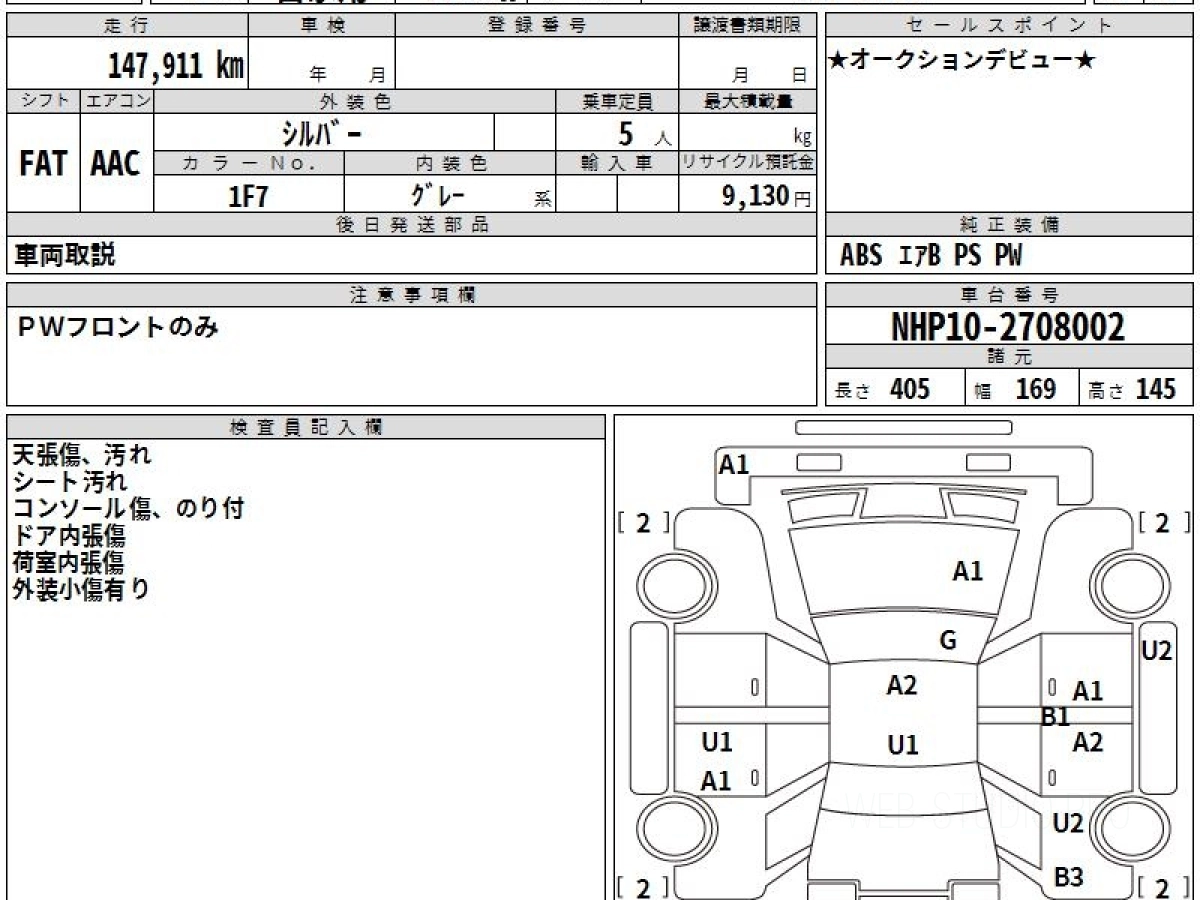Select the 最大積載量 header
Screen dimensions: 1200x900
748,101
